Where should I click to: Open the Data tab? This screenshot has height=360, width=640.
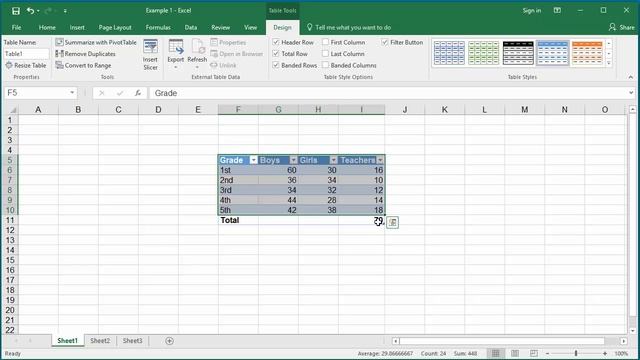(191, 27)
